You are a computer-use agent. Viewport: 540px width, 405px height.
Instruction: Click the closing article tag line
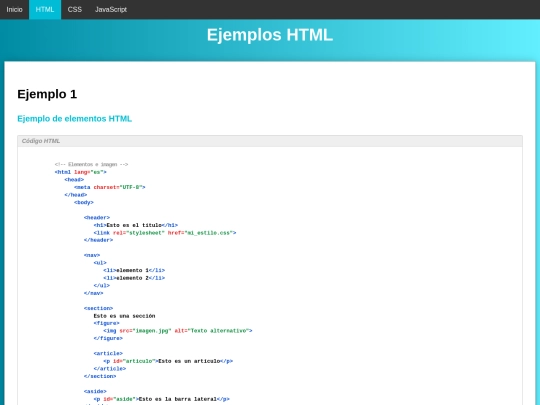click(x=110, y=368)
